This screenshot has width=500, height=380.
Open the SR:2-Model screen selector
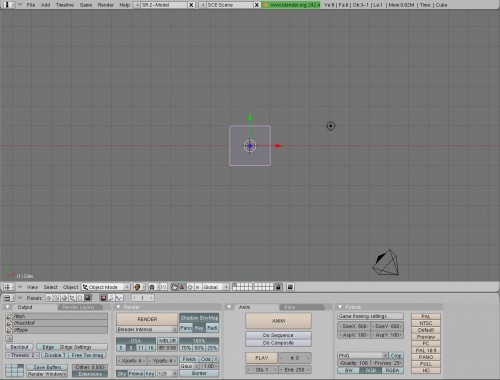pos(137,5)
